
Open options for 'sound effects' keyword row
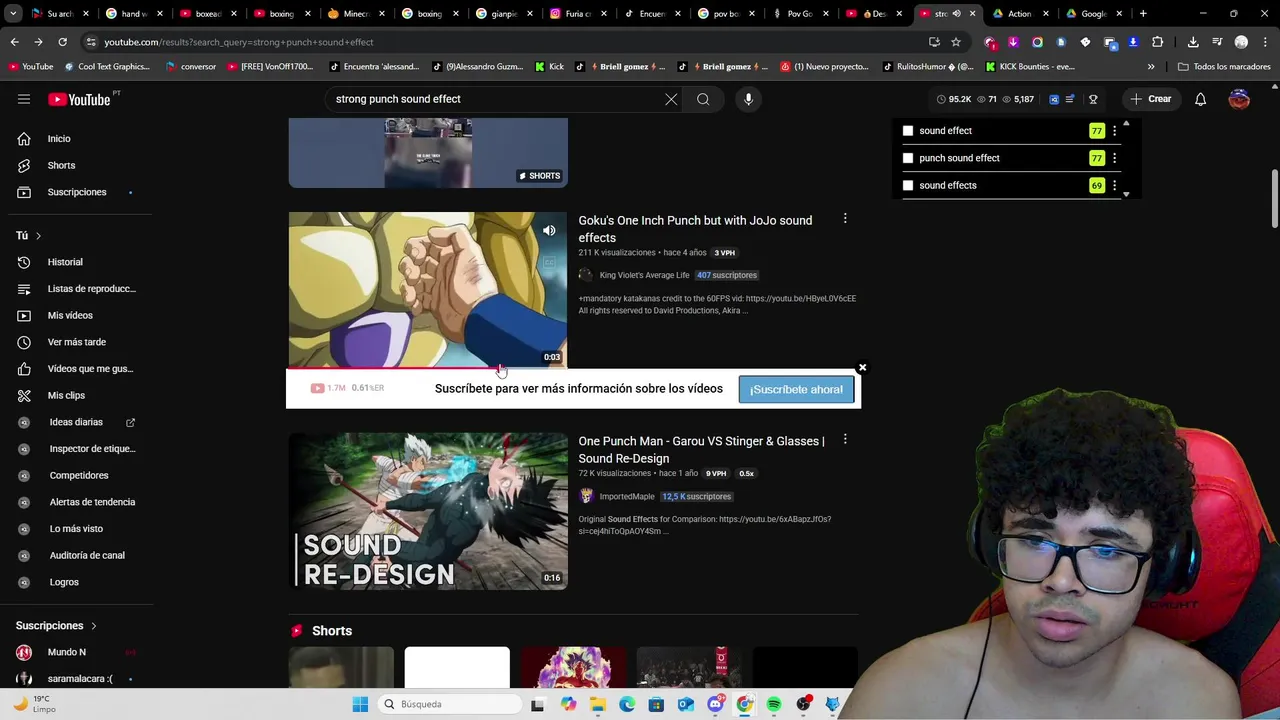point(1114,185)
